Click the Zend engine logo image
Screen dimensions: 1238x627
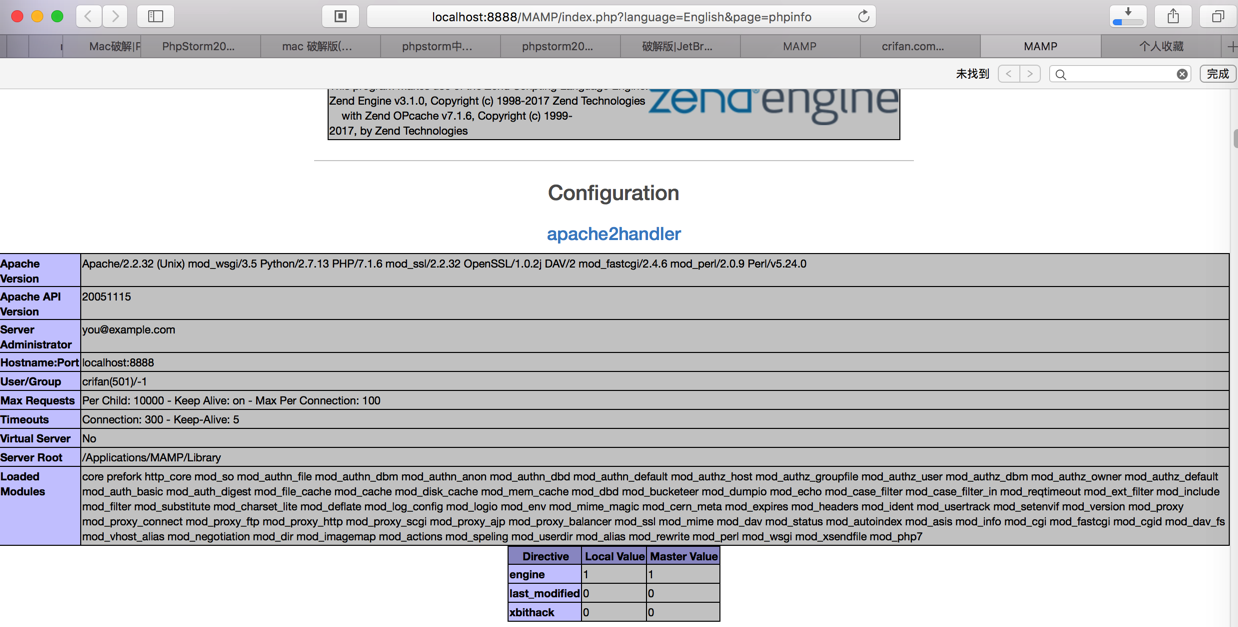coord(773,105)
